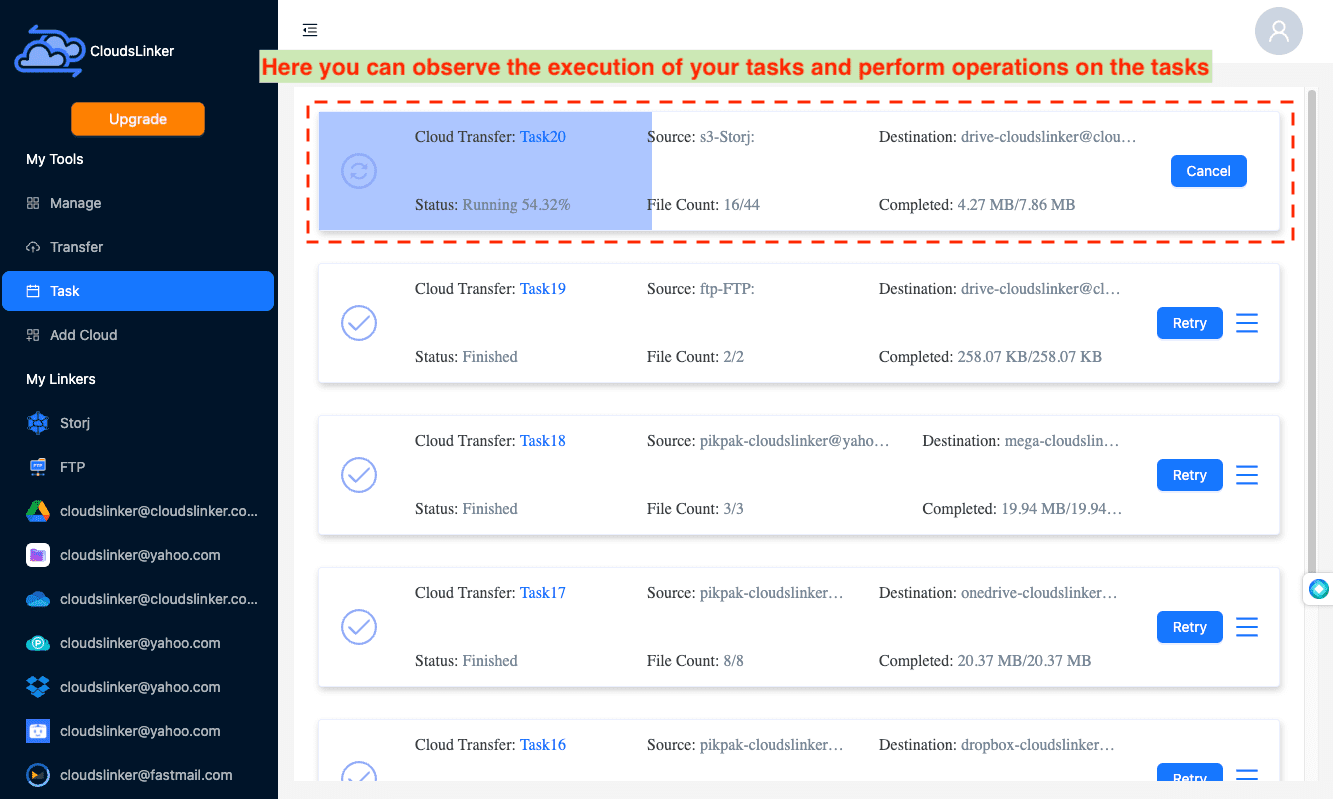Open the Task20 link
The image size is (1333, 799).
pyautogui.click(x=543, y=136)
